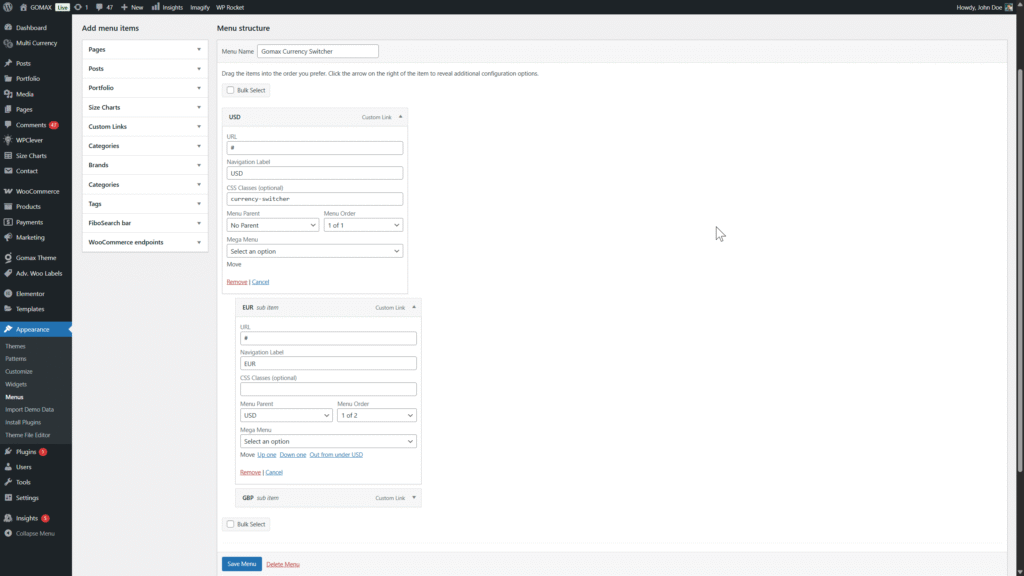Click the Elementor sidebar icon
Viewport: 1024px width, 576px height.
pyautogui.click(x=8, y=294)
